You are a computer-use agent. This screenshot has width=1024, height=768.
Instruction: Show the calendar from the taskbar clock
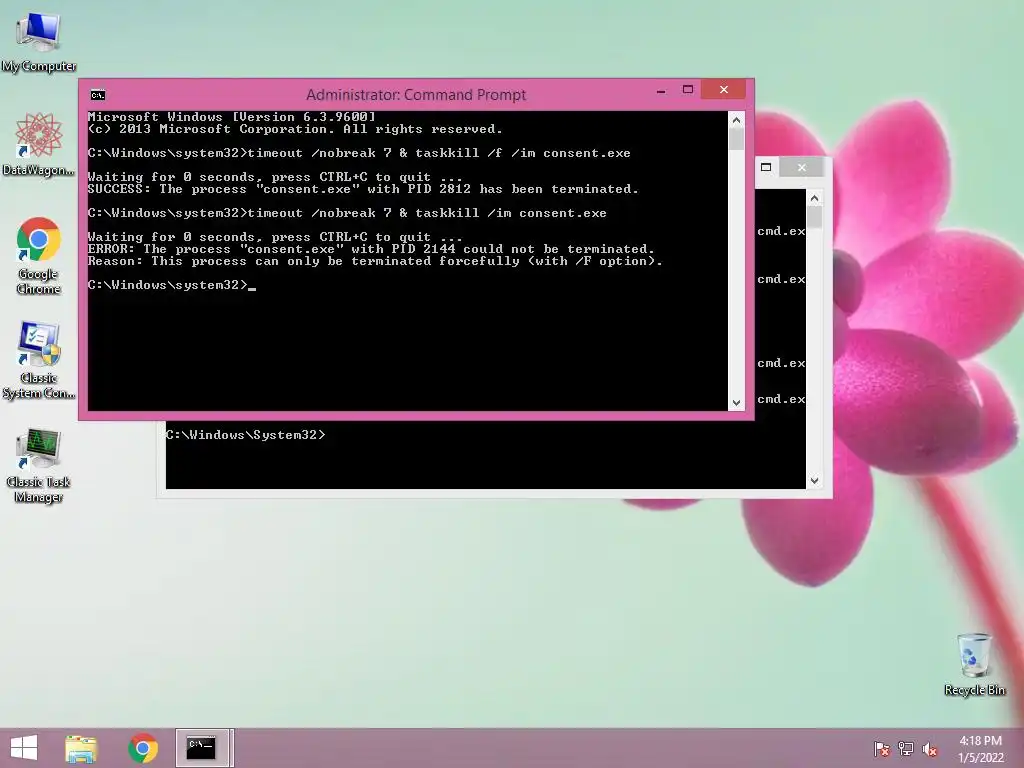[980, 749]
